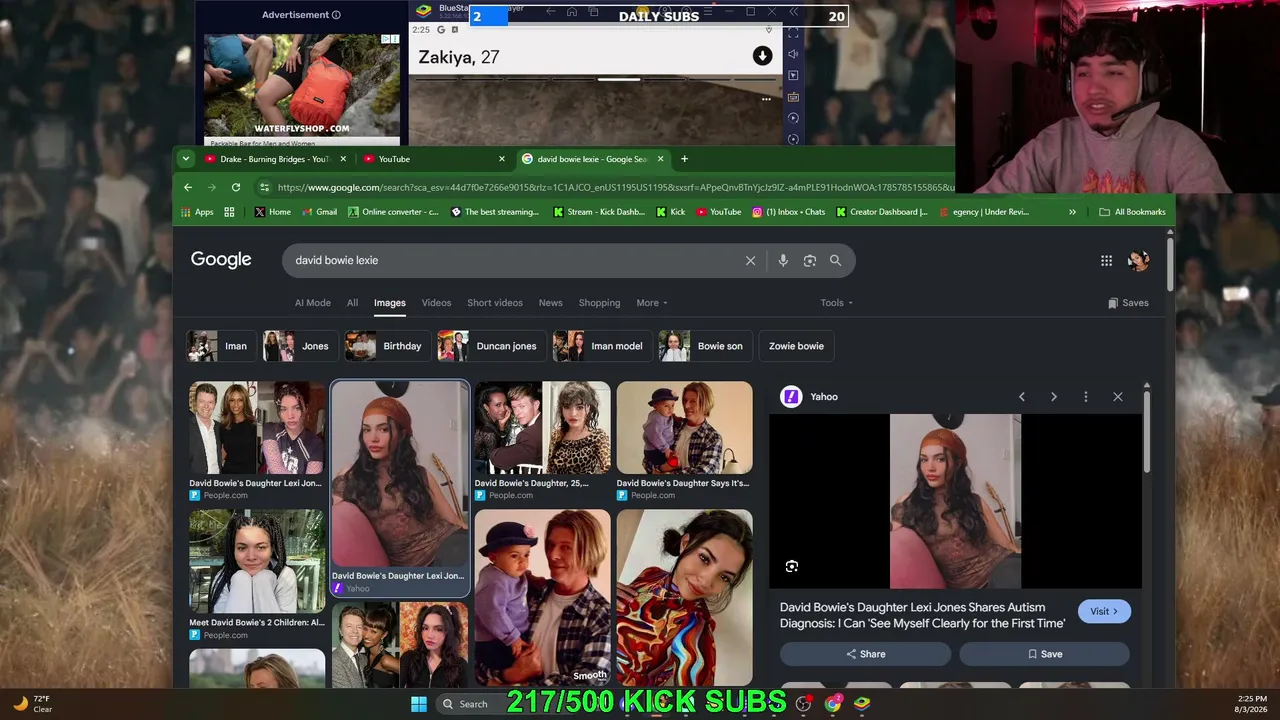This screenshot has height=720, width=1280.
Task: Submit search with the magnifier icon
Action: [x=835, y=260]
